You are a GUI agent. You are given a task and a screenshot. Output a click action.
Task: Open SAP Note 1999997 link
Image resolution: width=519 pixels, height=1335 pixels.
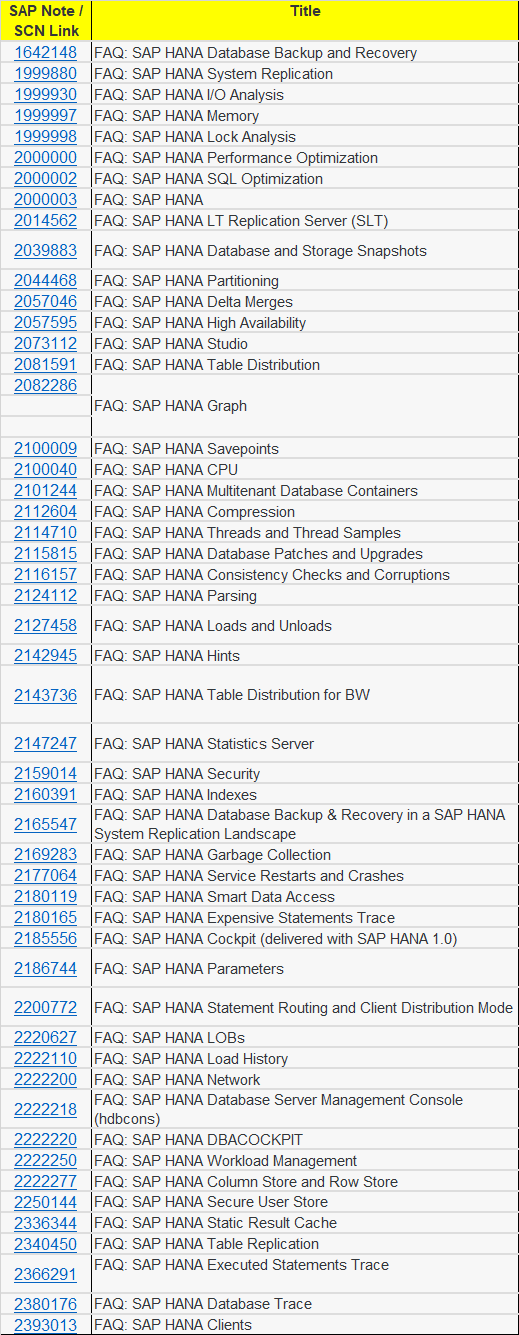(x=45, y=116)
